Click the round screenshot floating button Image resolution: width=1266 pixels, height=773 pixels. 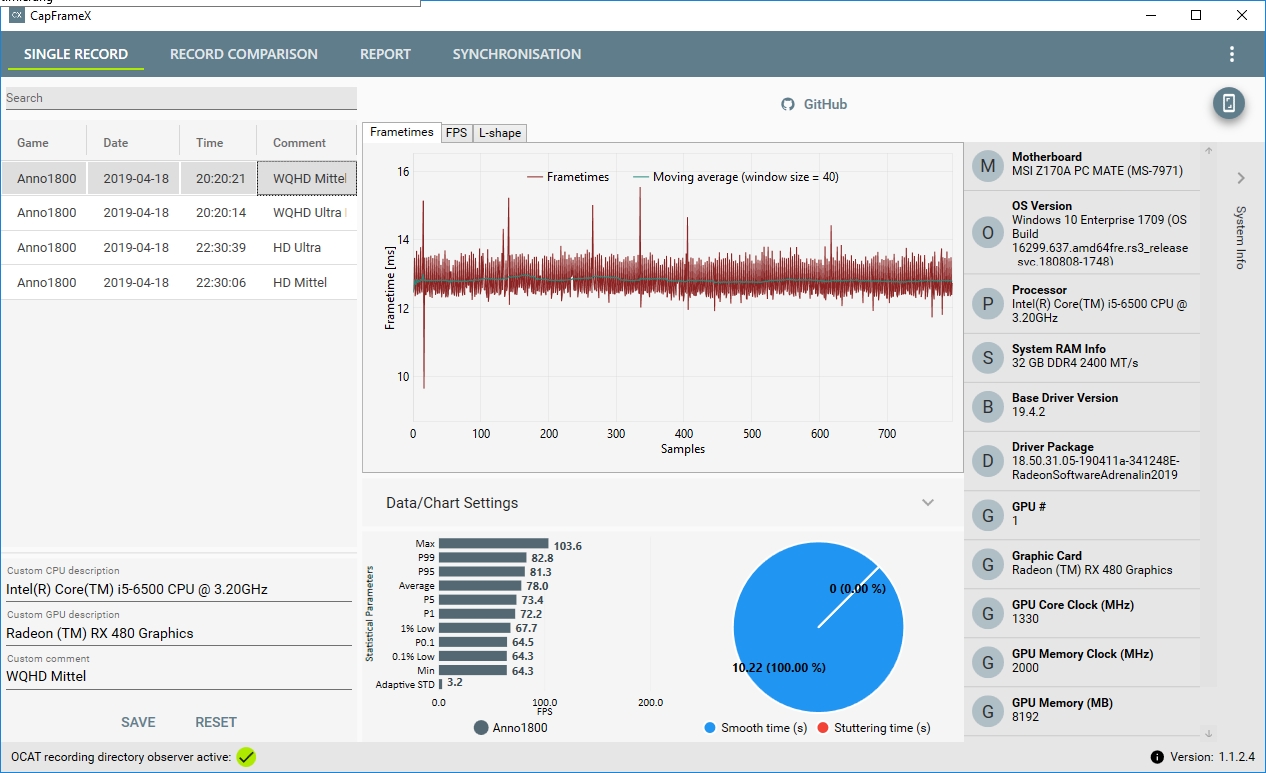[1229, 103]
